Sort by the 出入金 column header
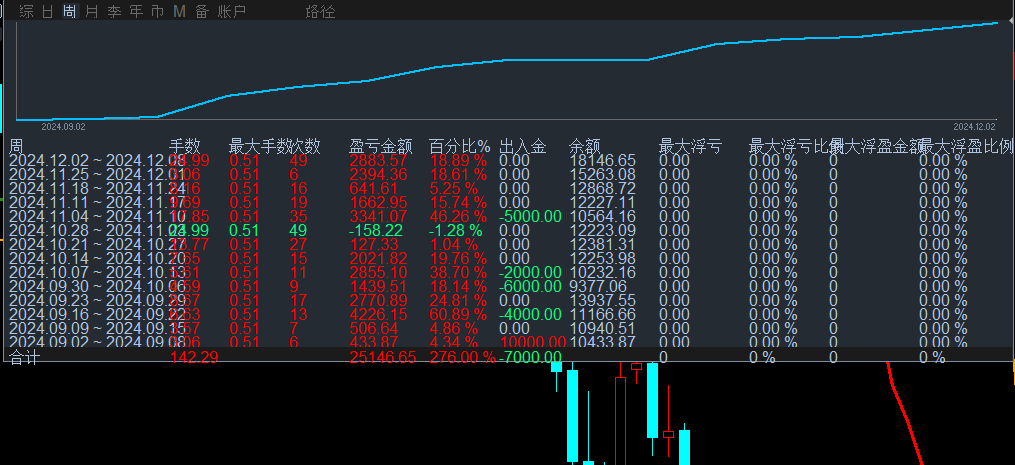Image resolution: width=1015 pixels, height=465 pixels. (523, 146)
